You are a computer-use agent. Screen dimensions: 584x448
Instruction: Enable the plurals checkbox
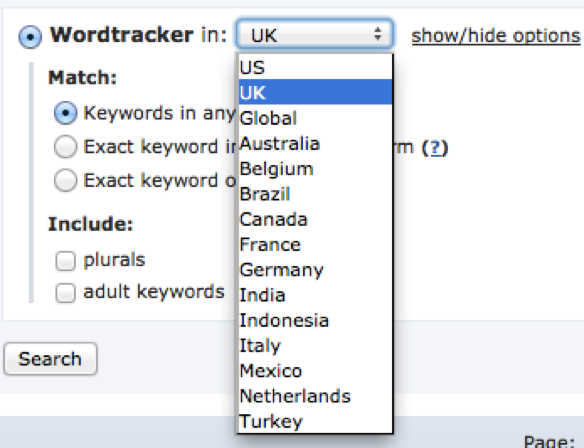[66, 260]
